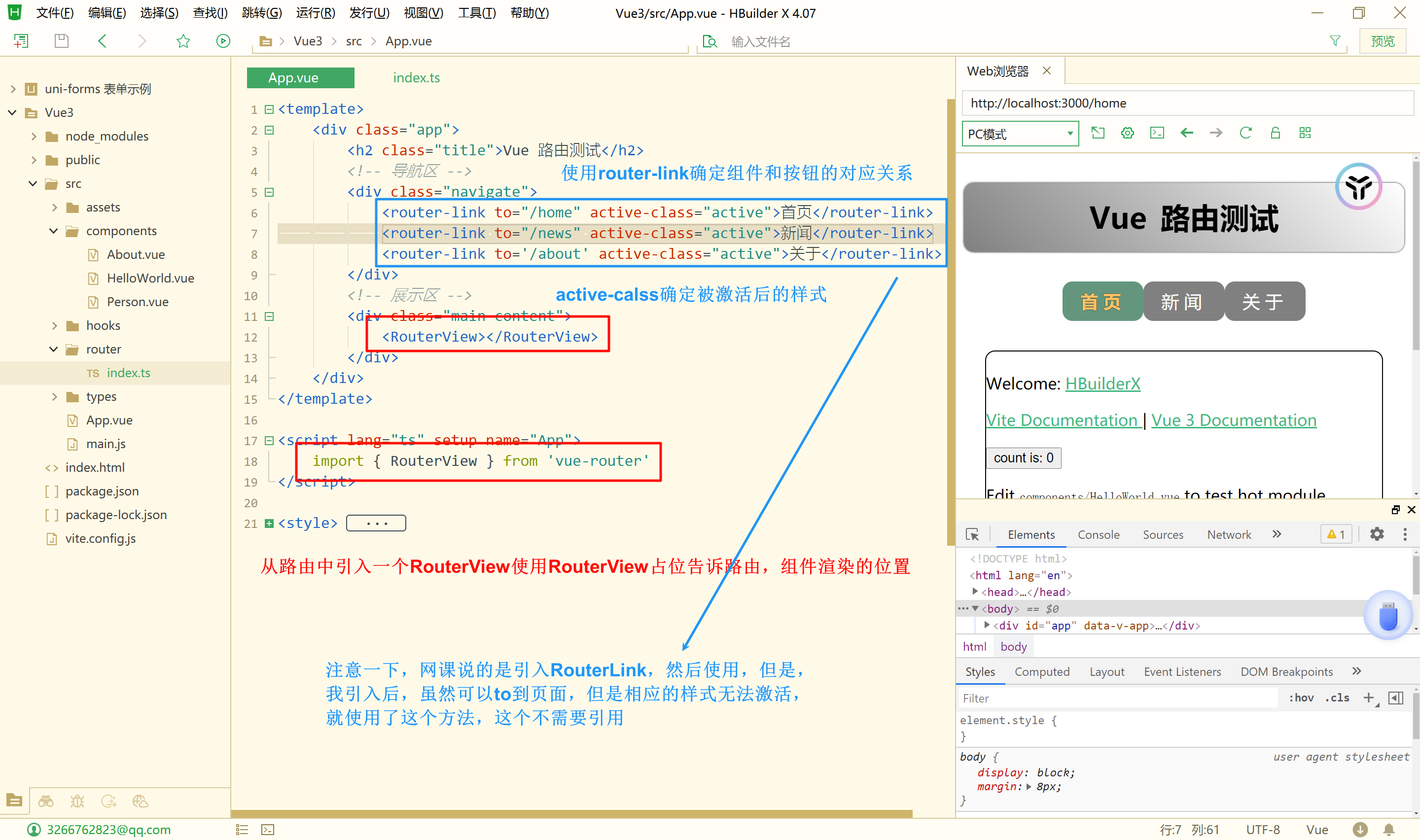Click the bookmark star icon

coord(183,41)
